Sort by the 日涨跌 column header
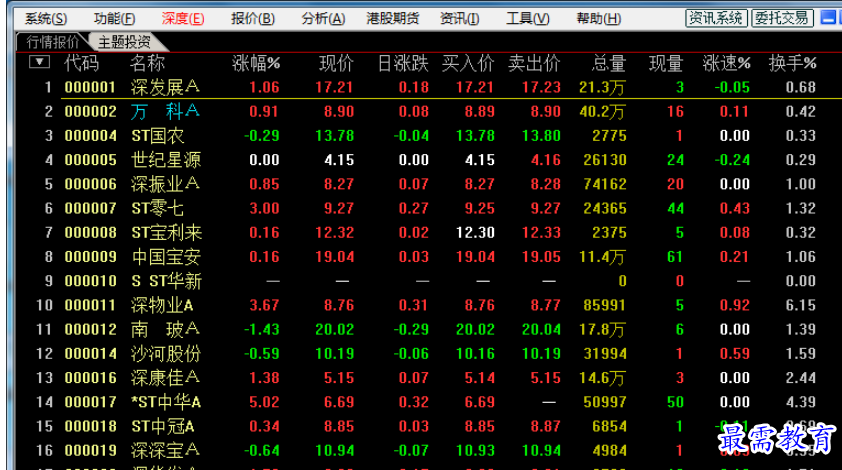The image size is (842, 470). (x=403, y=63)
